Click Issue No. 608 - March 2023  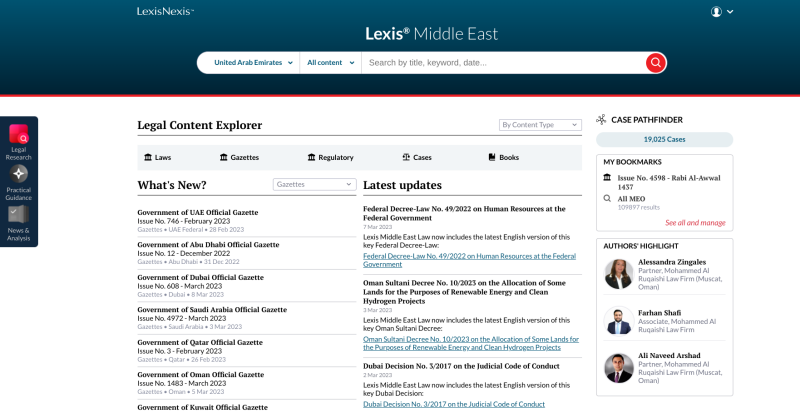click(x=180, y=286)
